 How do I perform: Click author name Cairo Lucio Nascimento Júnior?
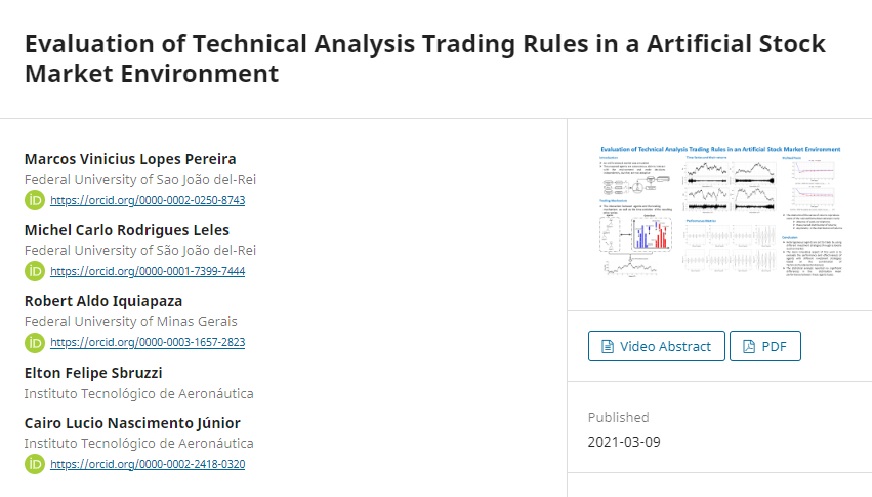pos(132,423)
